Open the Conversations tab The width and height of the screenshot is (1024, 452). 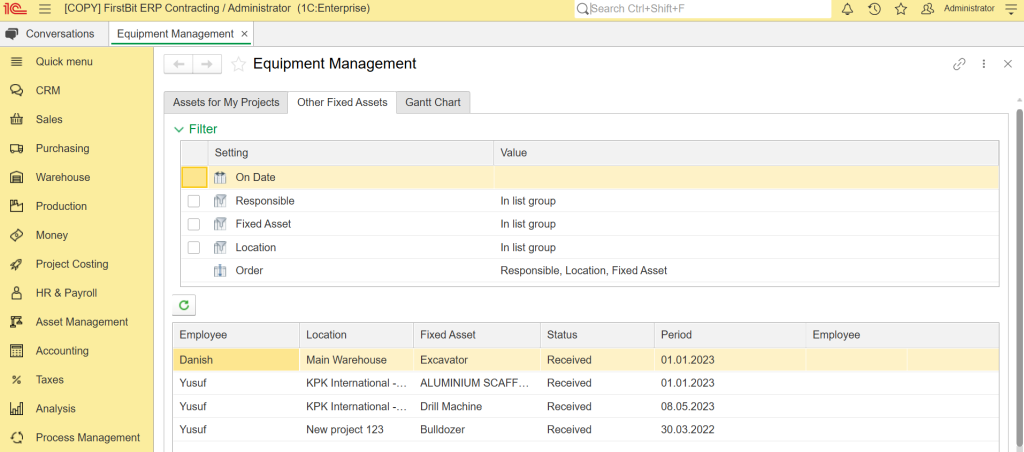coord(54,34)
